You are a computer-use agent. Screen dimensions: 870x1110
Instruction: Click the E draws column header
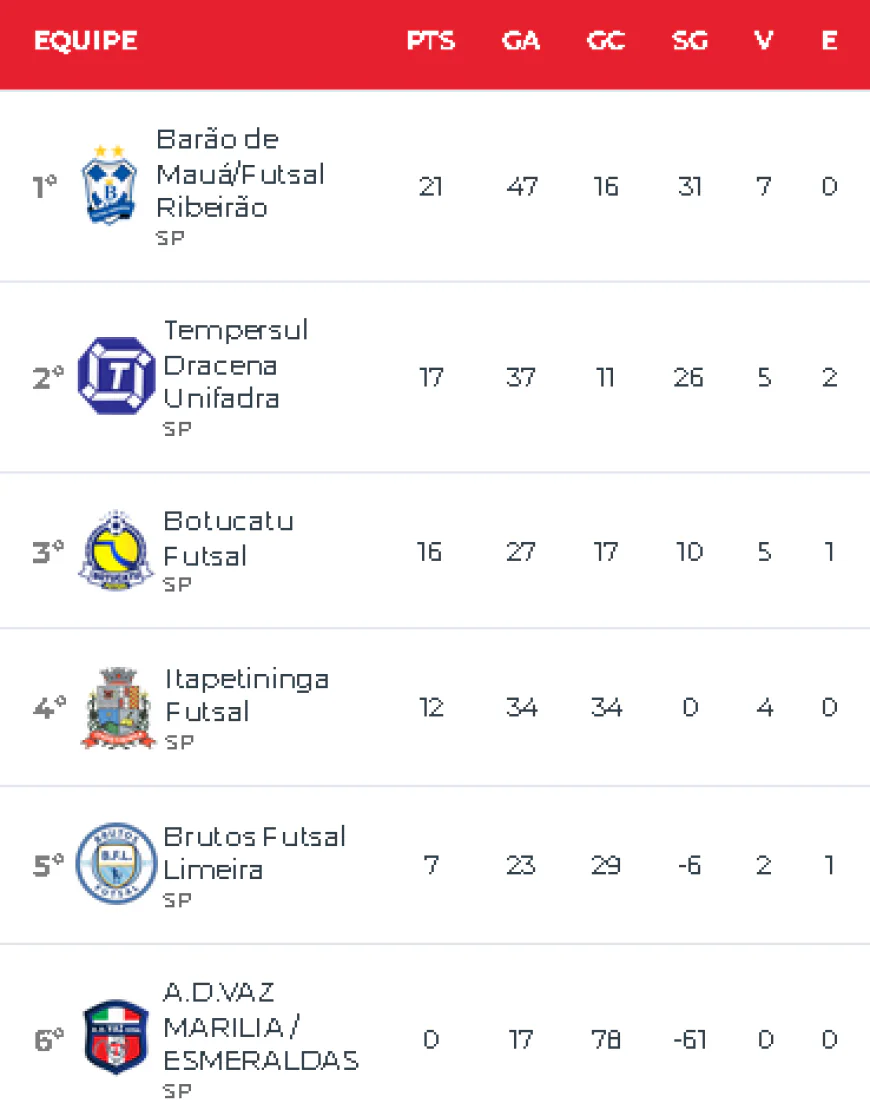pos(829,42)
